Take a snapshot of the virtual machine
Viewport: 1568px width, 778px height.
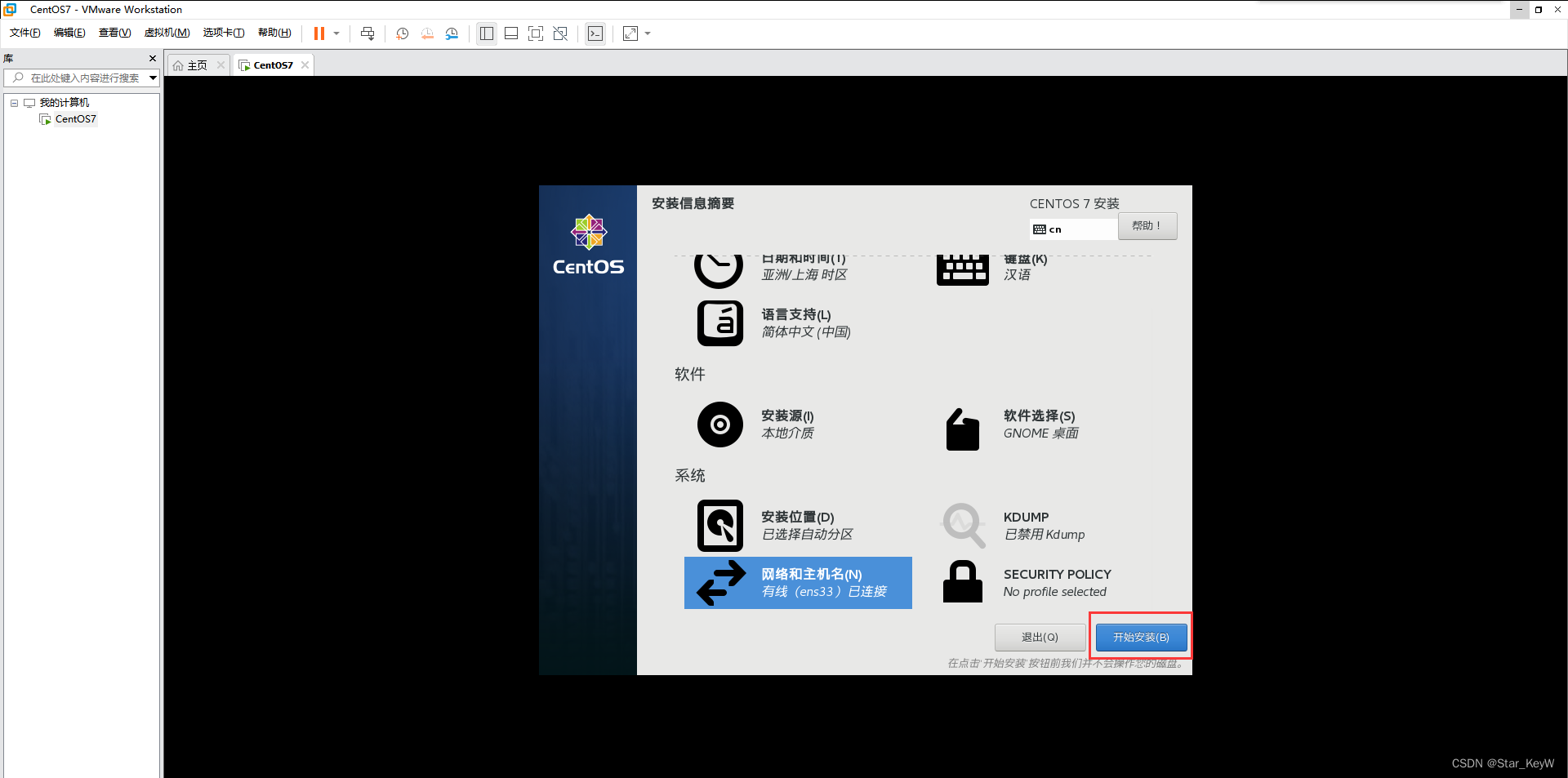401,33
